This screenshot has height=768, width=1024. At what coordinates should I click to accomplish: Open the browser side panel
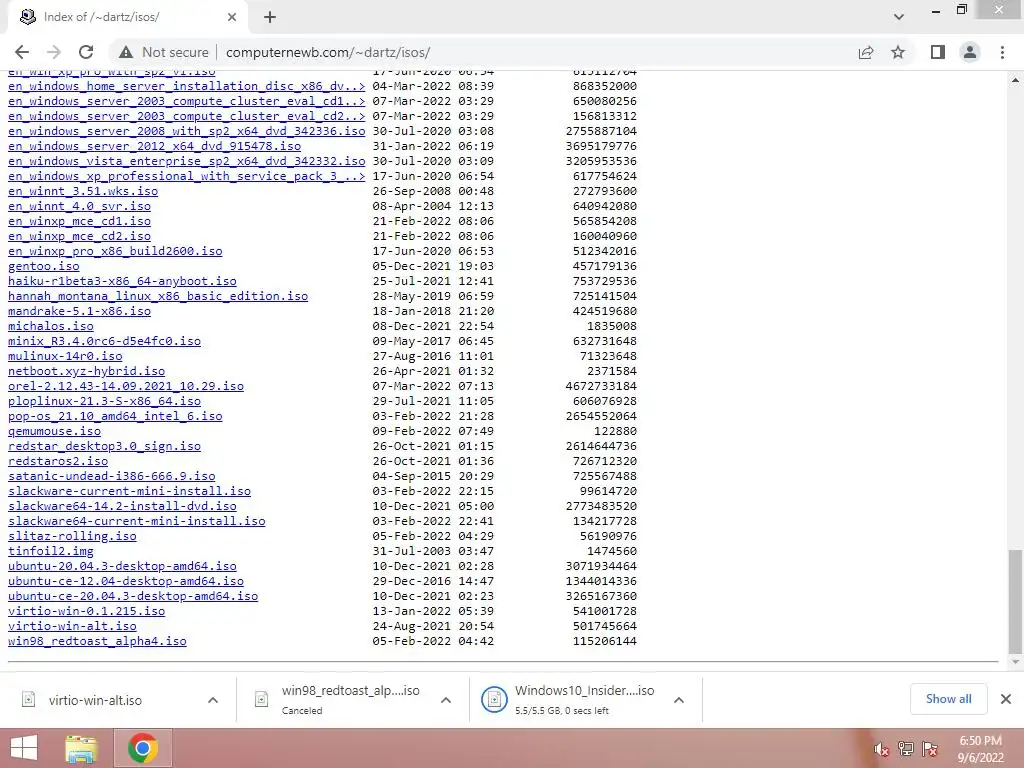pos(938,52)
